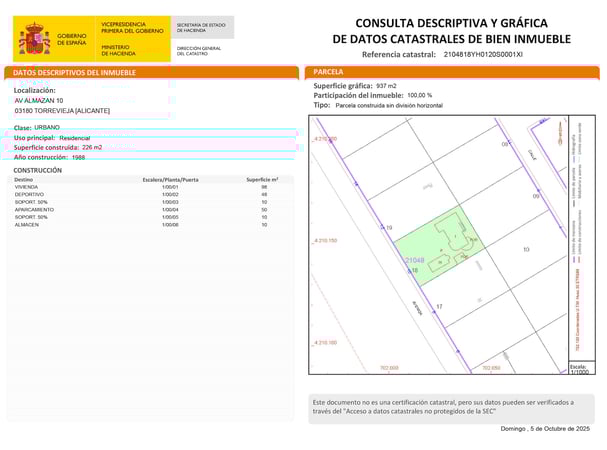The width and height of the screenshot is (607, 450).
Task: Click the 'CONSTRUCCIÓN' section heading
Action: coord(38,170)
